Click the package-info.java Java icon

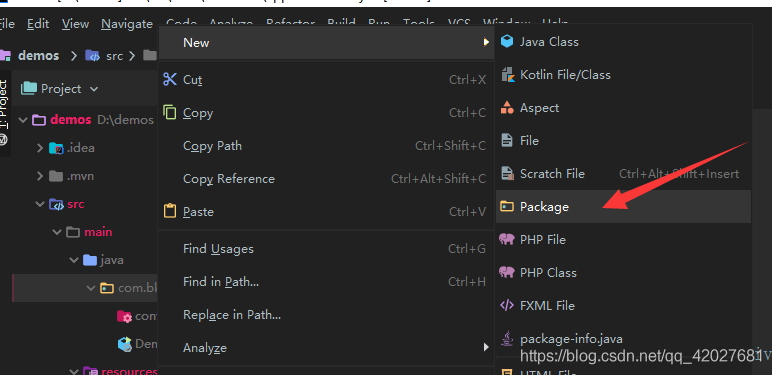[507, 339]
